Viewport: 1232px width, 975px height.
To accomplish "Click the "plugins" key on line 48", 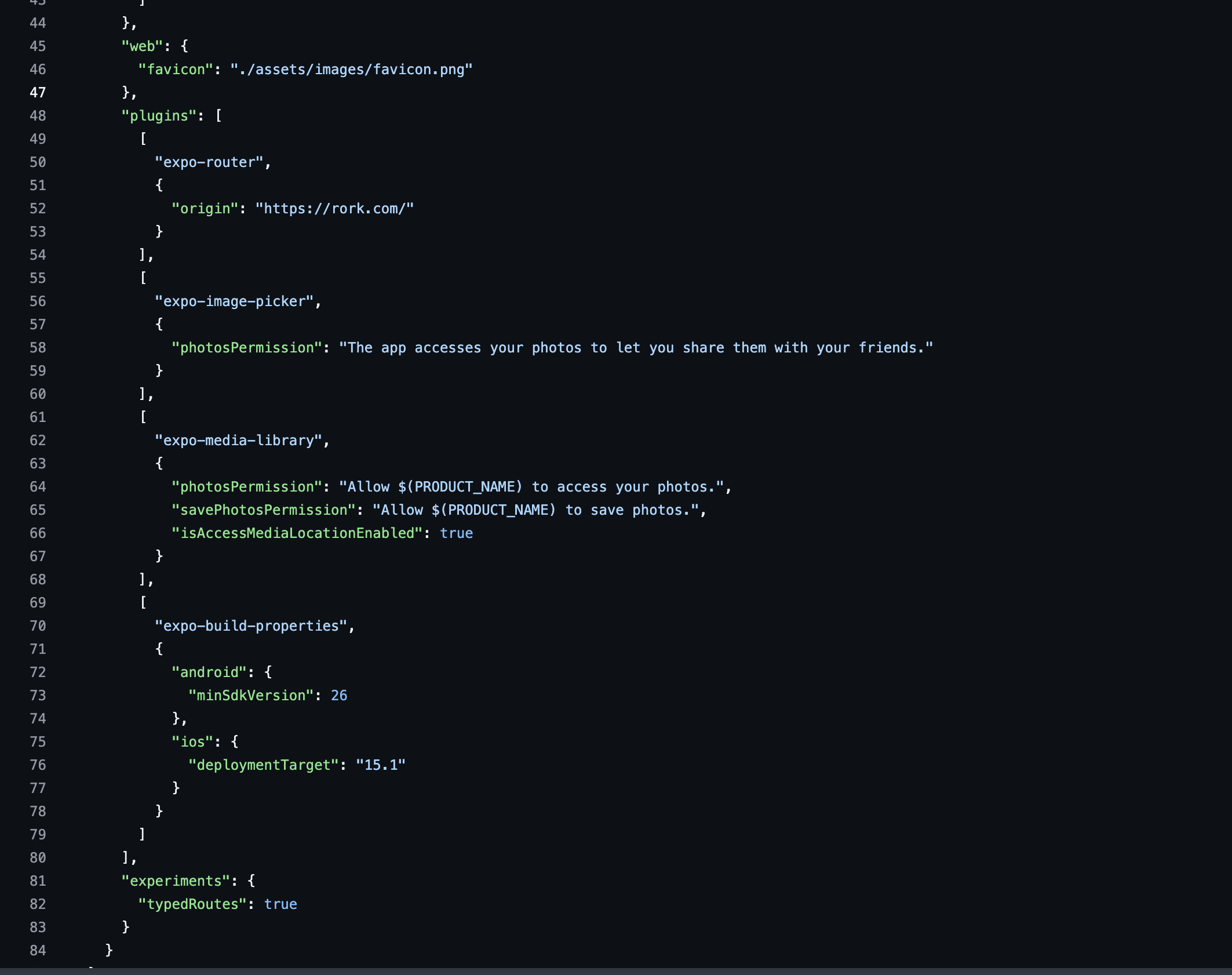I will (160, 115).
